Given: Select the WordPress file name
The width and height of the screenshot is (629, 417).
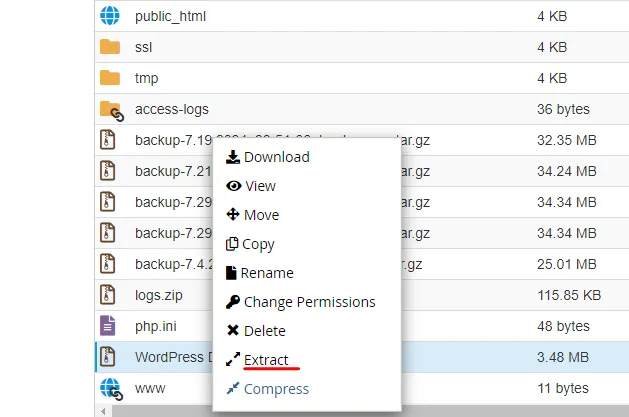Looking at the screenshot, I should [173, 357].
